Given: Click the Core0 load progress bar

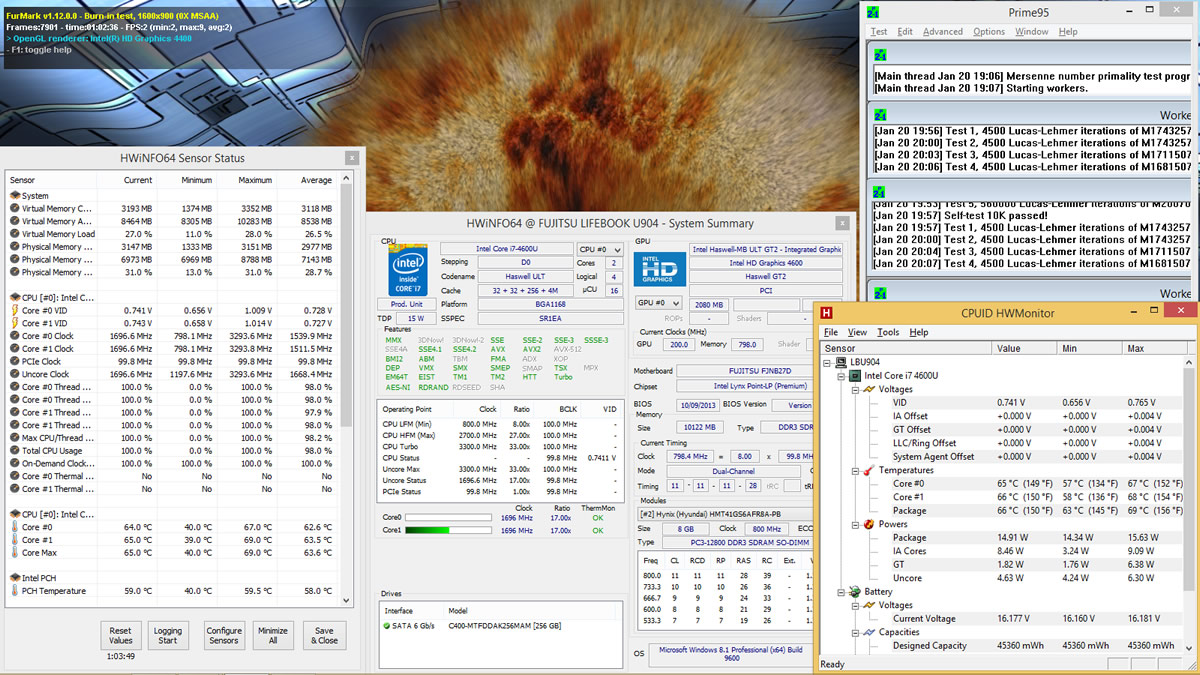Looking at the screenshot, I should (446, 518).
